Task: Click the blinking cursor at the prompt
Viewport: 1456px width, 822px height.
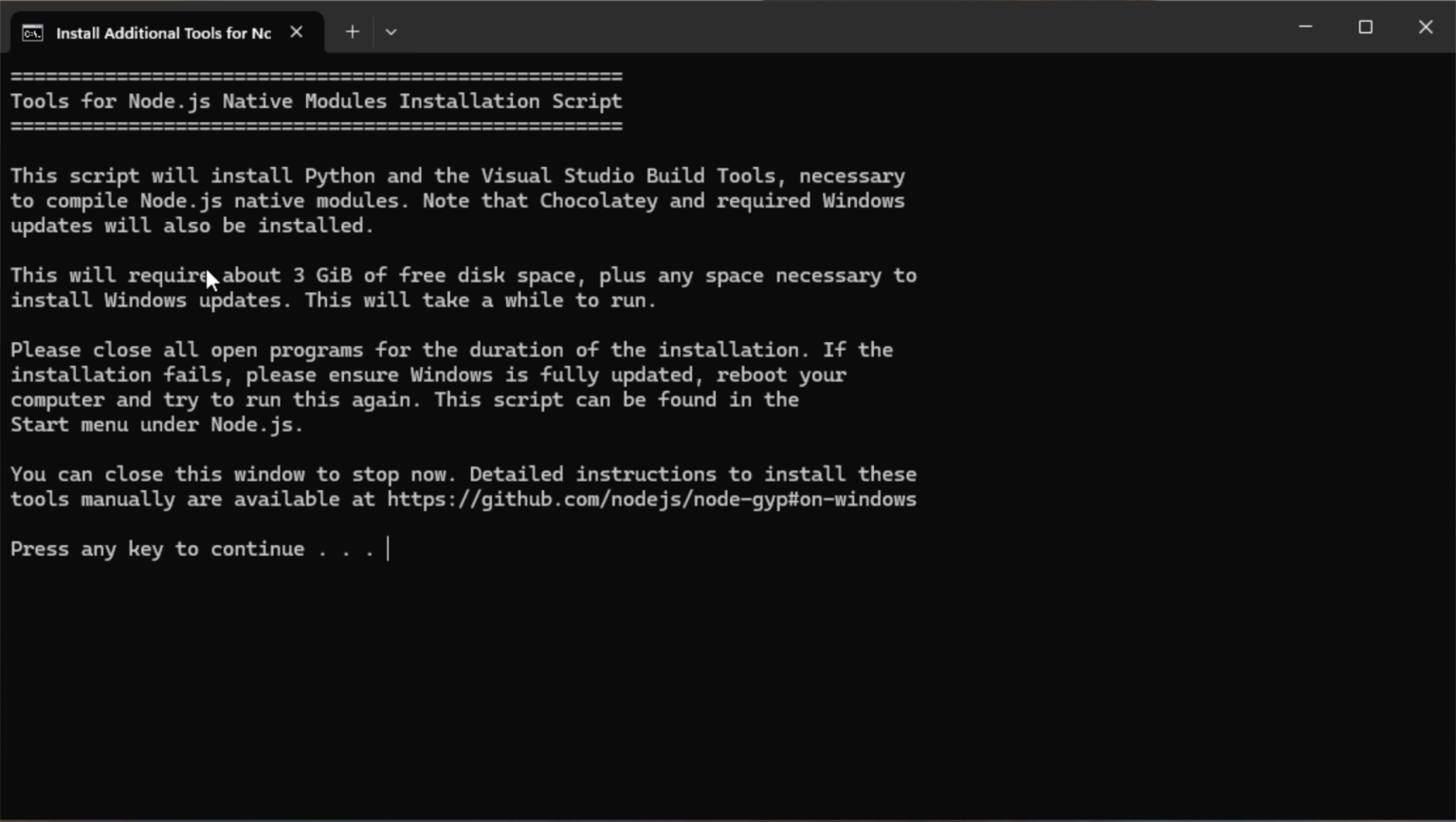Action: click(x=388, y=548)
